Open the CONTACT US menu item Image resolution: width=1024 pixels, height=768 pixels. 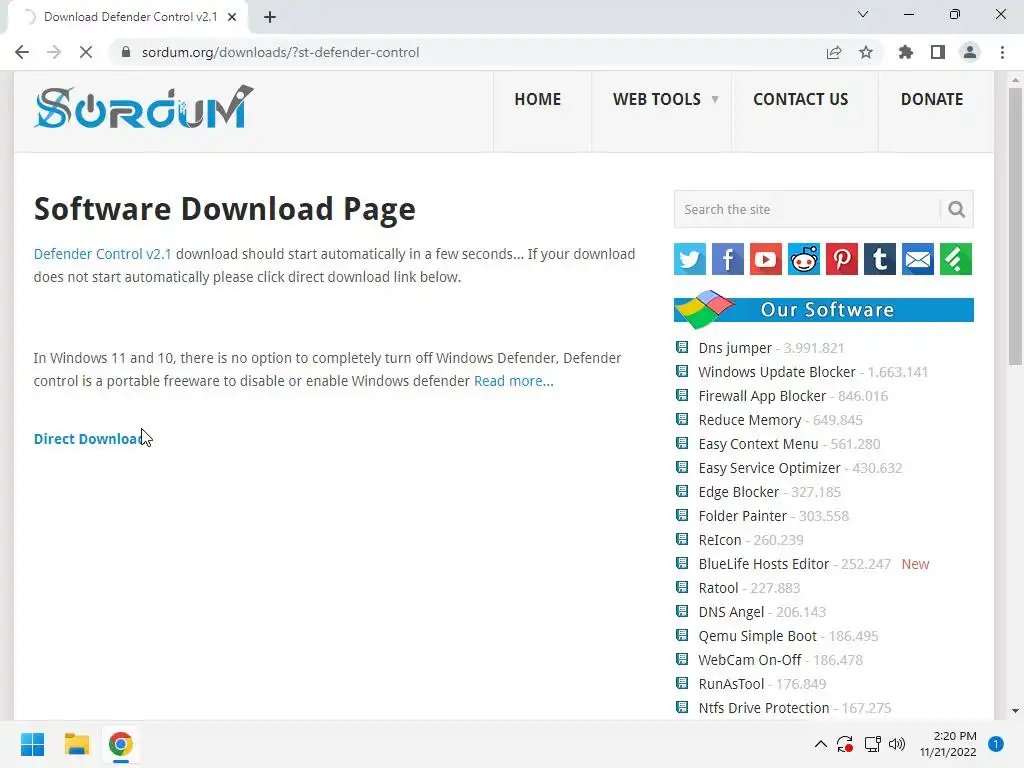(x=801, y=99)
